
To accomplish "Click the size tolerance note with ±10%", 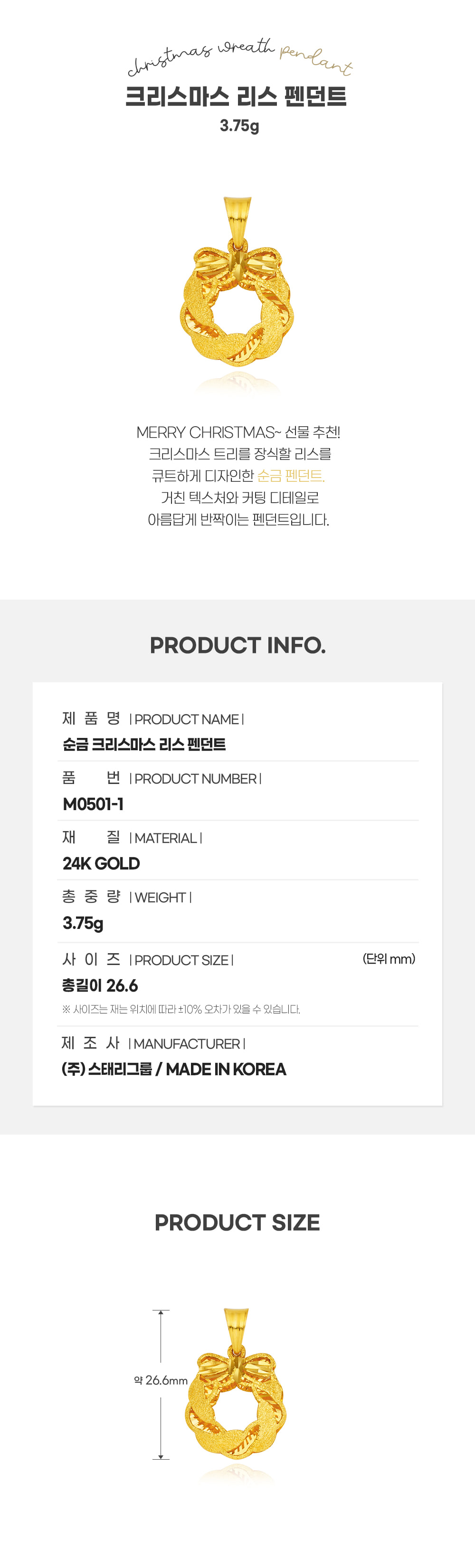I will pyautogui.click(x=180, y=1009).
